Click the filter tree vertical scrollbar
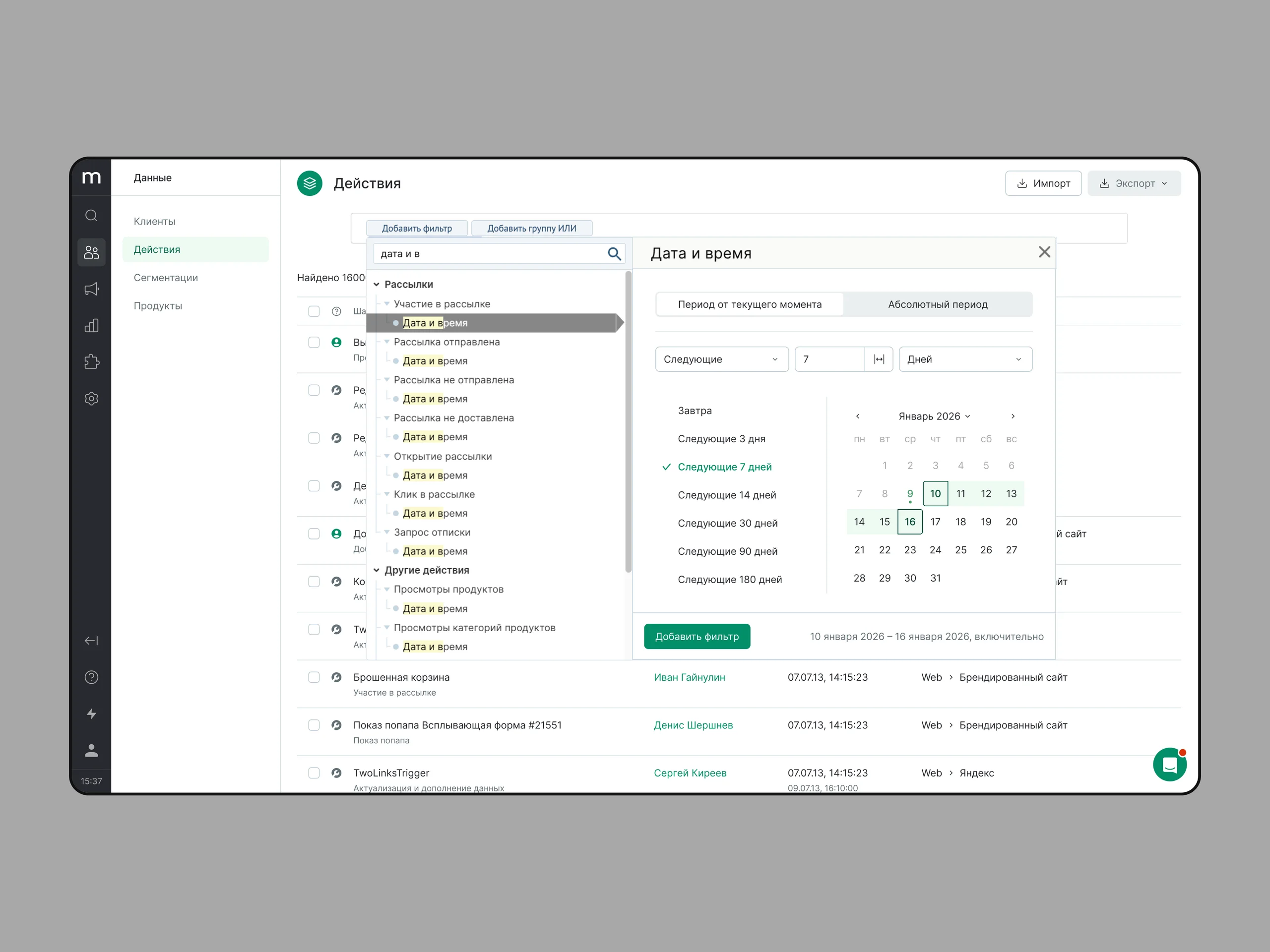The height and width of the screenshot is (952, 1270). point(628,422)
